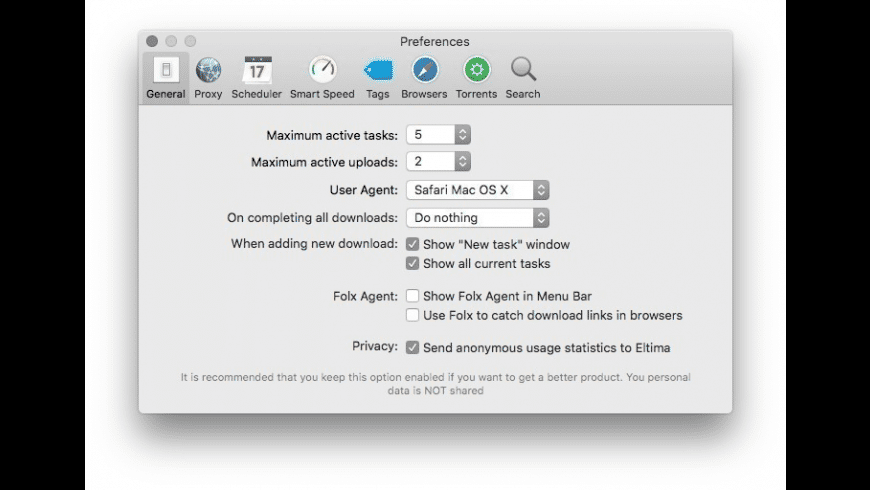Close the Preferences window
The image size is (870, 490).
(152, 41)
